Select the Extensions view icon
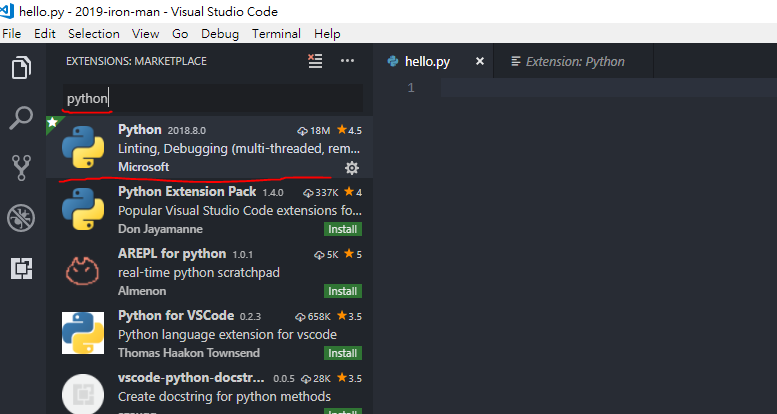This screenshot has height=414, width=777. tap(21, 267)
